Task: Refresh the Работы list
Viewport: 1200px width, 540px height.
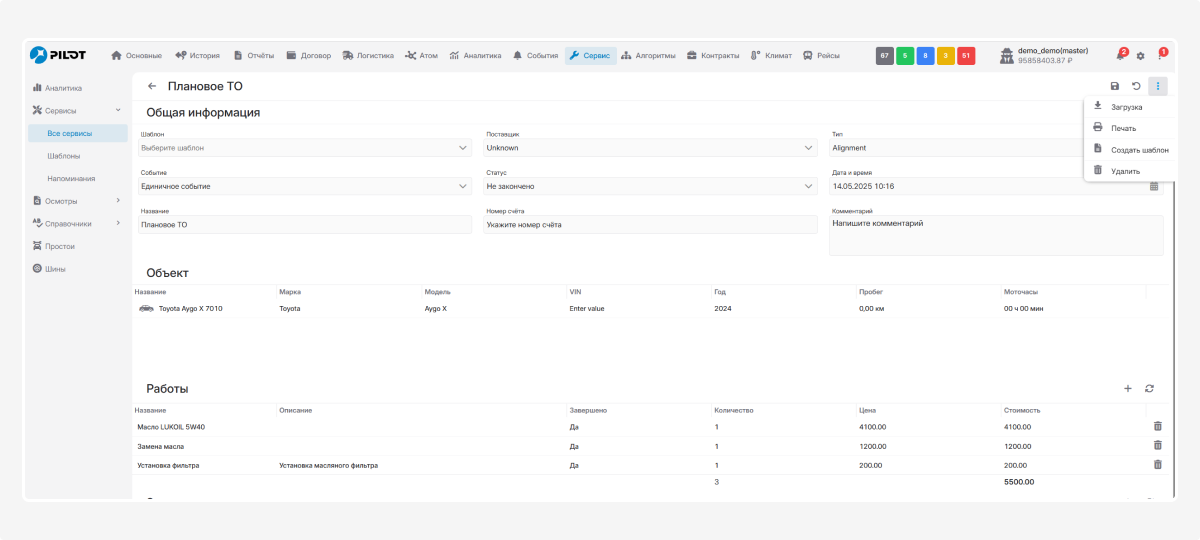Action: (x=1150, y=388)
